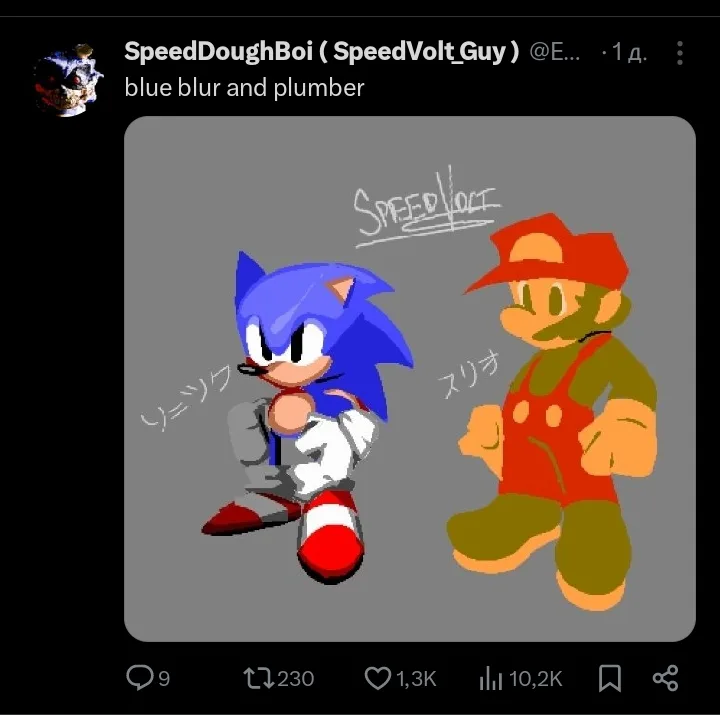Image resolution: width=720 pixels, height=715 pixels.
Task: Open the three-dot more options menu
Action: click(680, 53)
